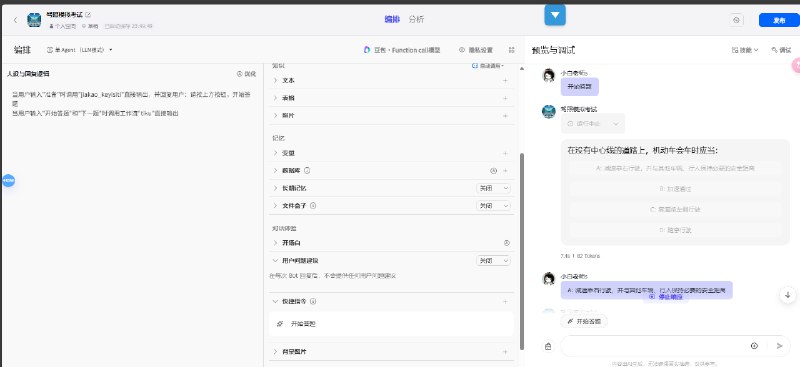Click 调试 debug in preview header
Screen dimensions: 800x367
(x=781, y=50)
